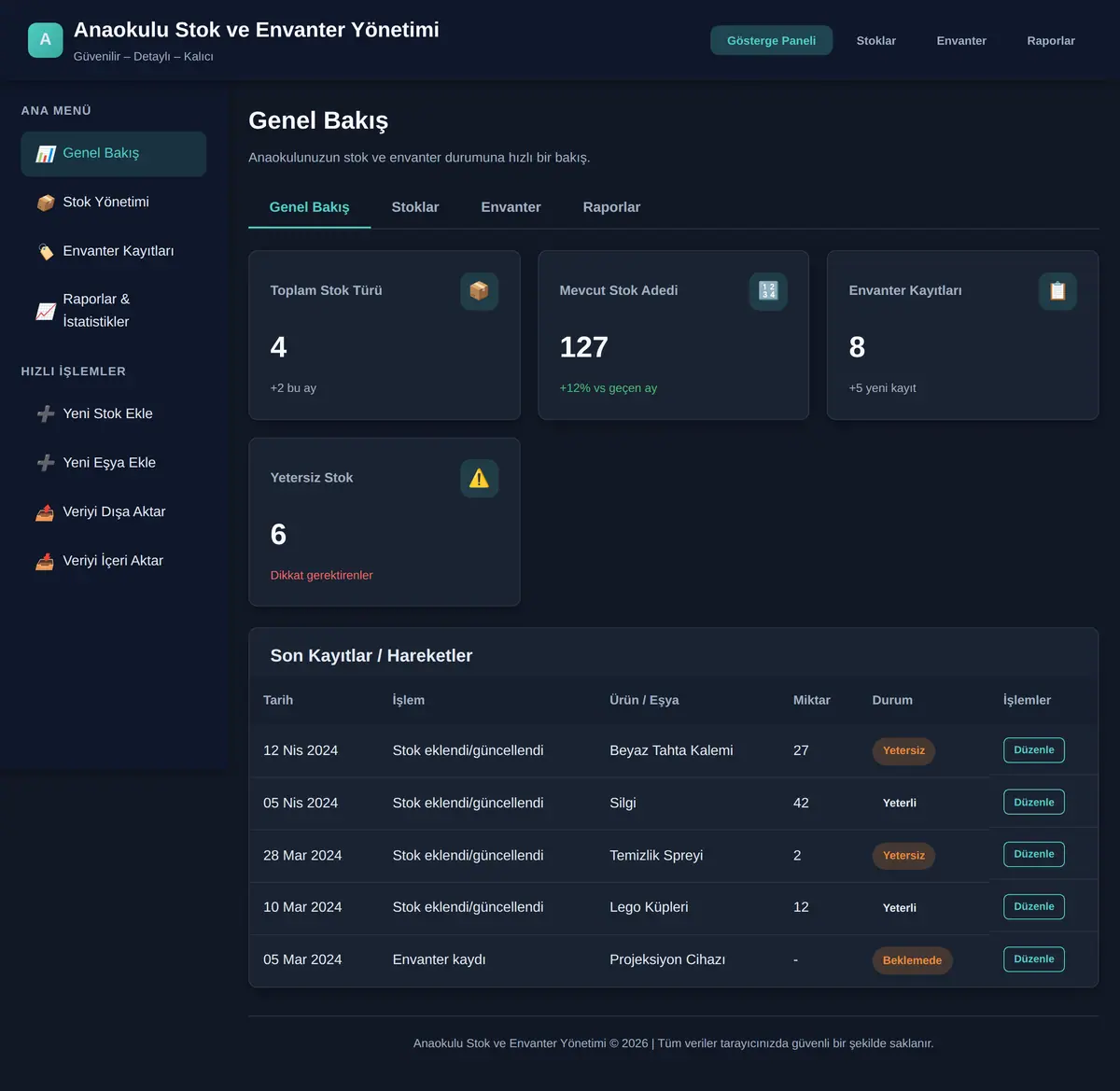Click the Veriyi İçeri Aktar import icon
1120x1091 pixels.
pos(46,561)
